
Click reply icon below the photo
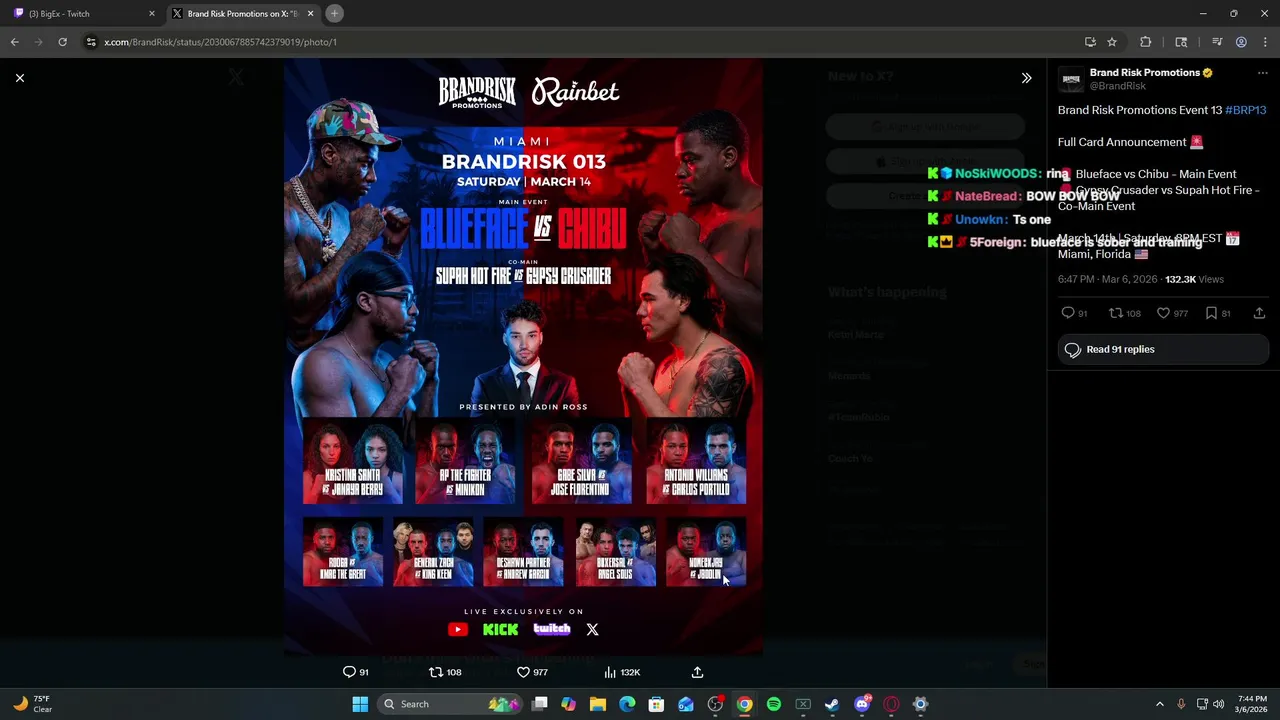[x=349, y=672]
